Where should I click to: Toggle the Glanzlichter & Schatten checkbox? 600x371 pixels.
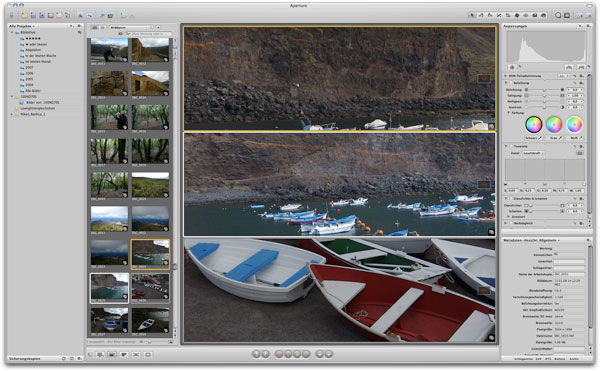511,199
